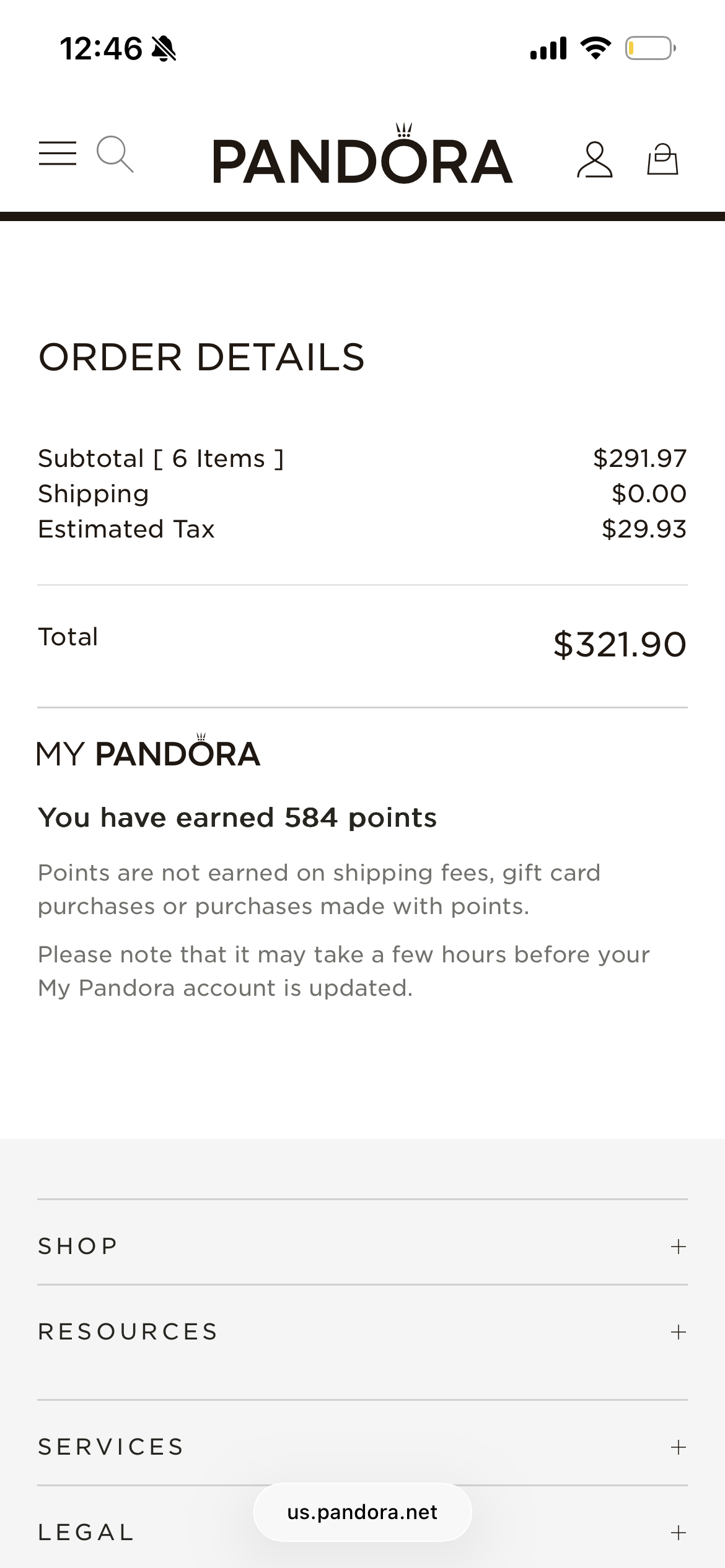Expand the Shop plus icon

pyautogui.click(x=679, y=1247)
